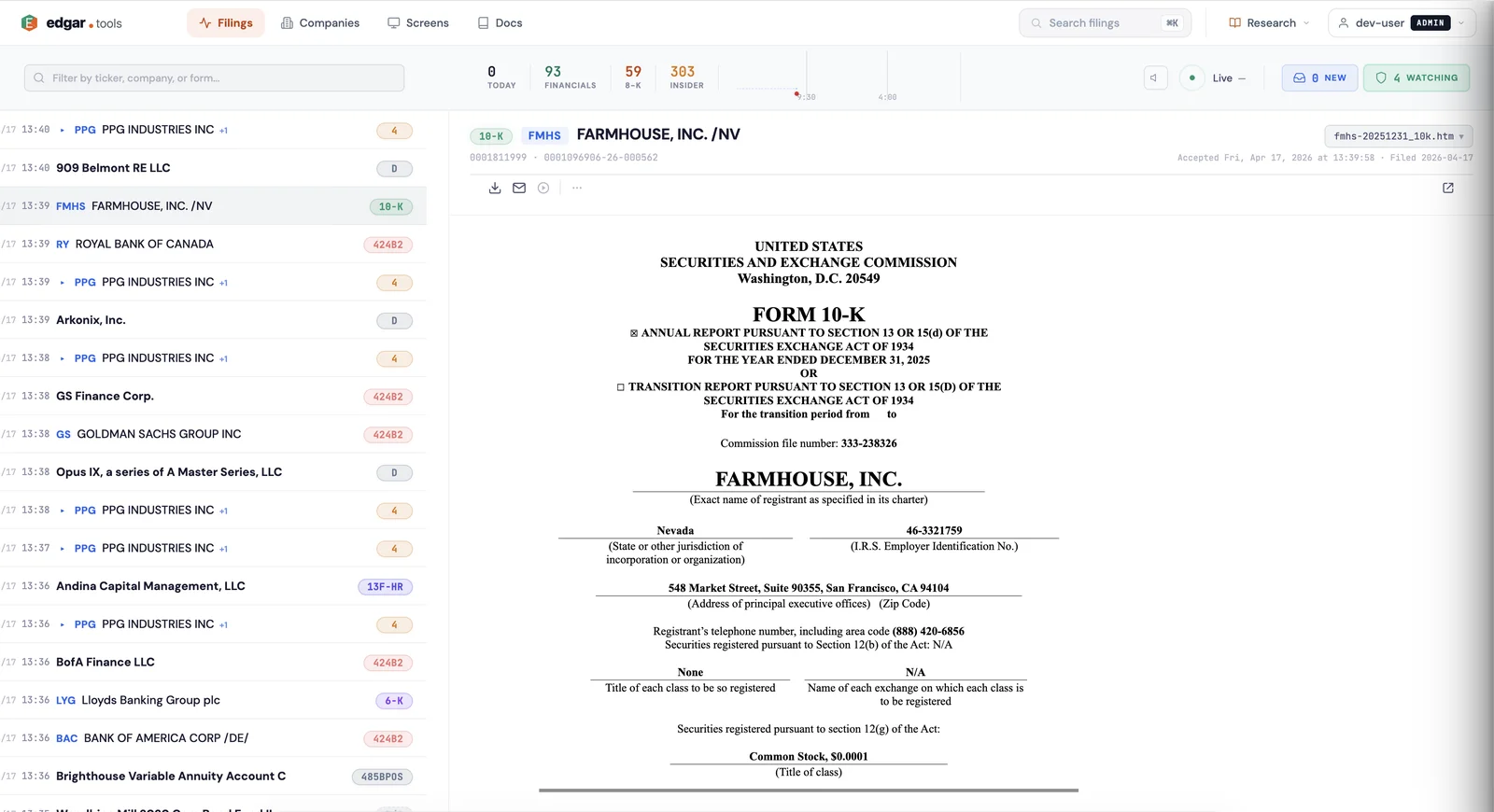This screenshot has height=812, width=1494.
Task: Click the 6-K form badge
Action: click(394, 701)
